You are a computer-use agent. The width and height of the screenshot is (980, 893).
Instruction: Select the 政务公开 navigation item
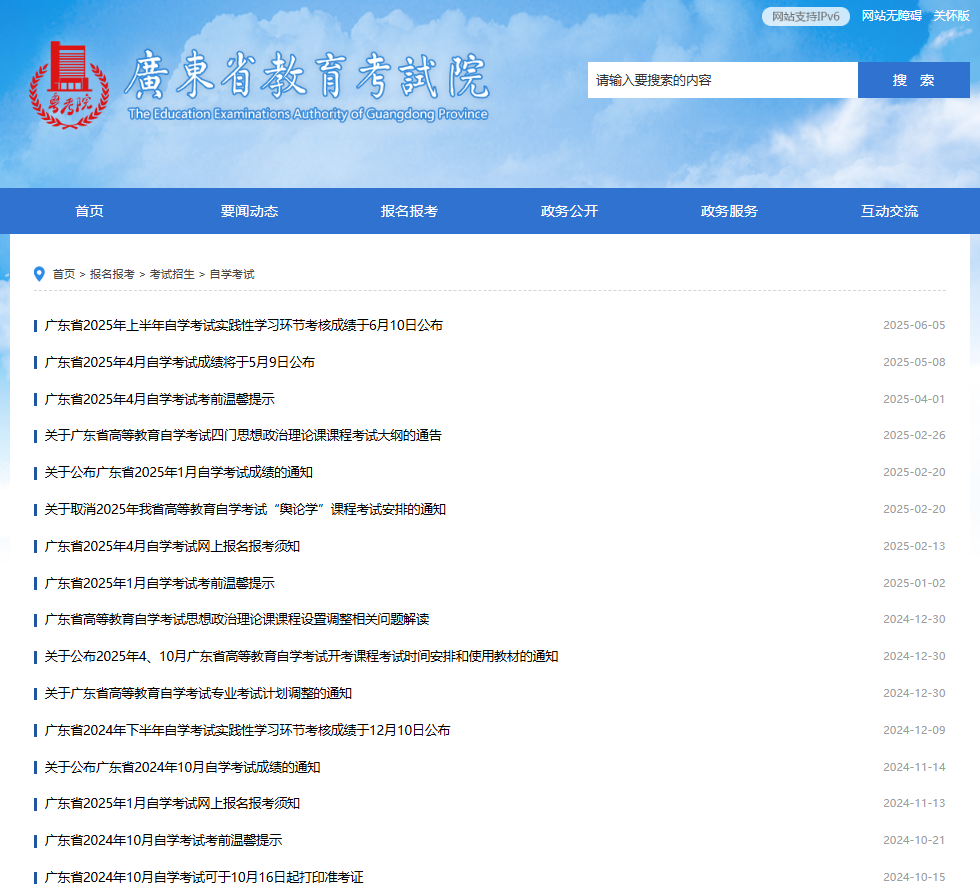tap(569, 211)
